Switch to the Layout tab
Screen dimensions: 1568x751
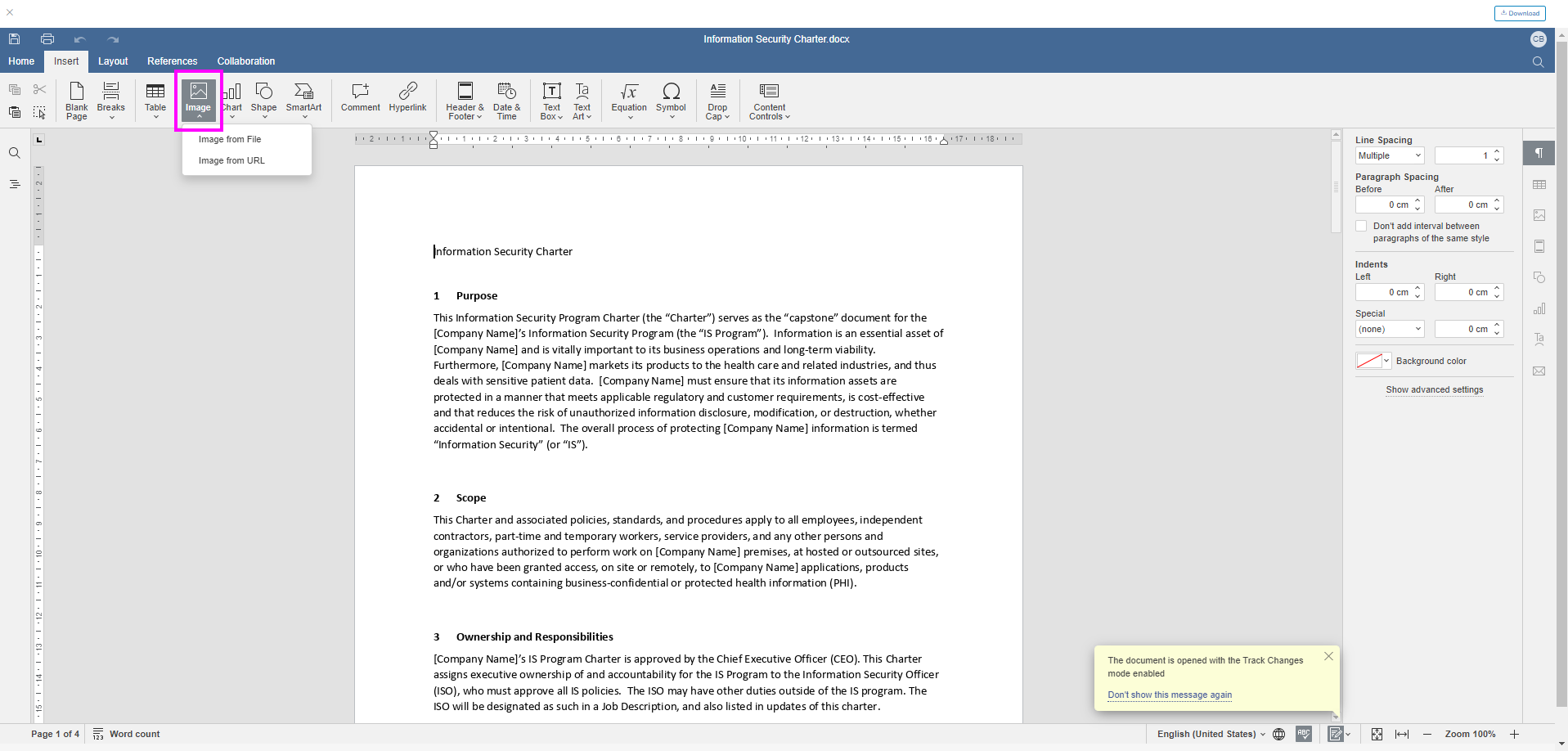tap(113, 61)
